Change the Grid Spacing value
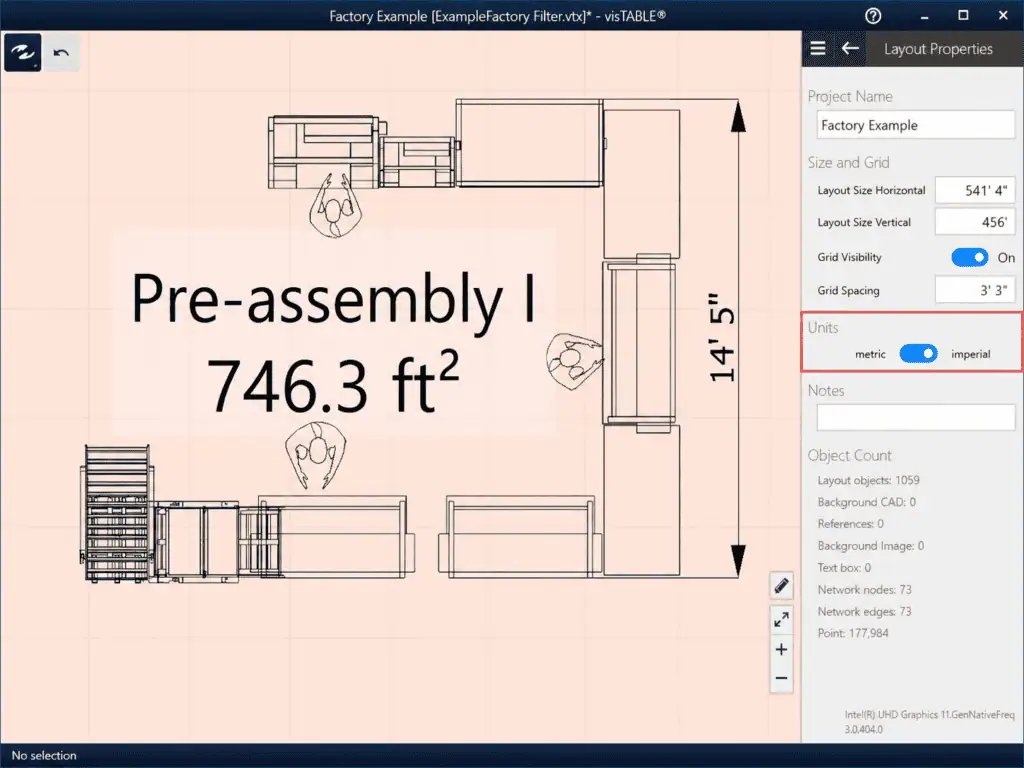1024x768 pixels. [x=975, y=290]
